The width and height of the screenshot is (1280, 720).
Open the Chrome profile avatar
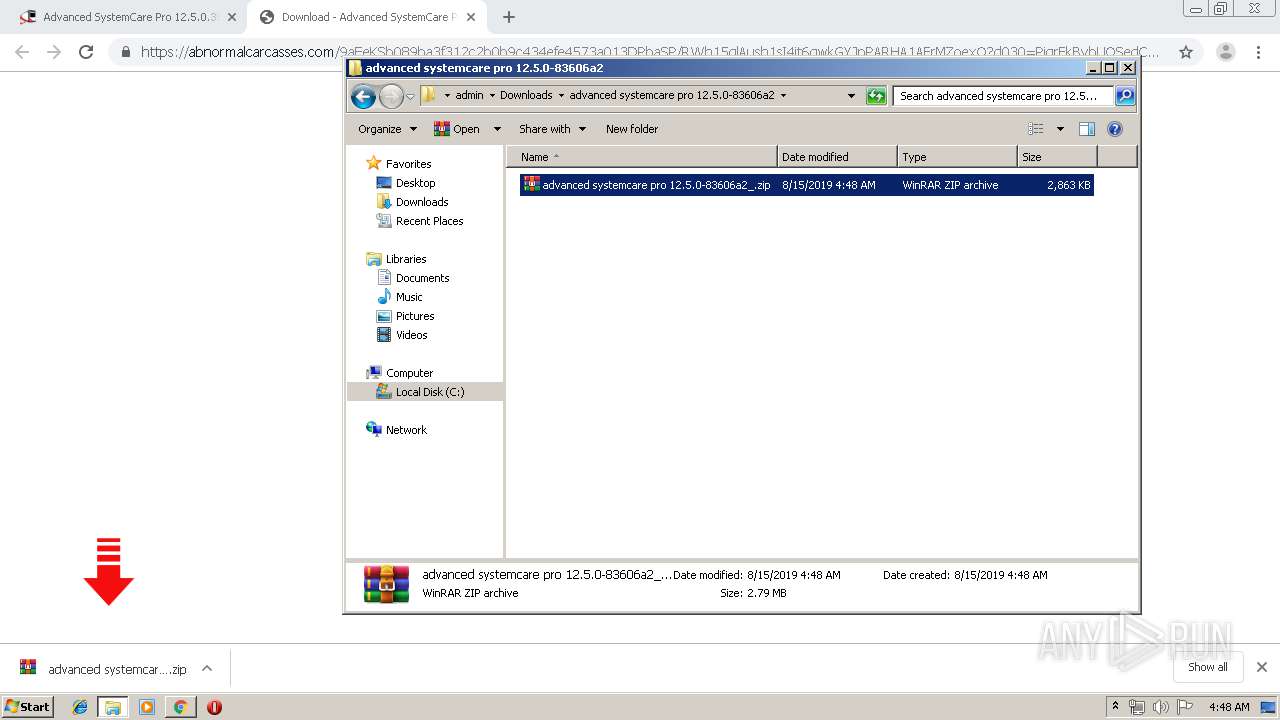(1225, 52)
